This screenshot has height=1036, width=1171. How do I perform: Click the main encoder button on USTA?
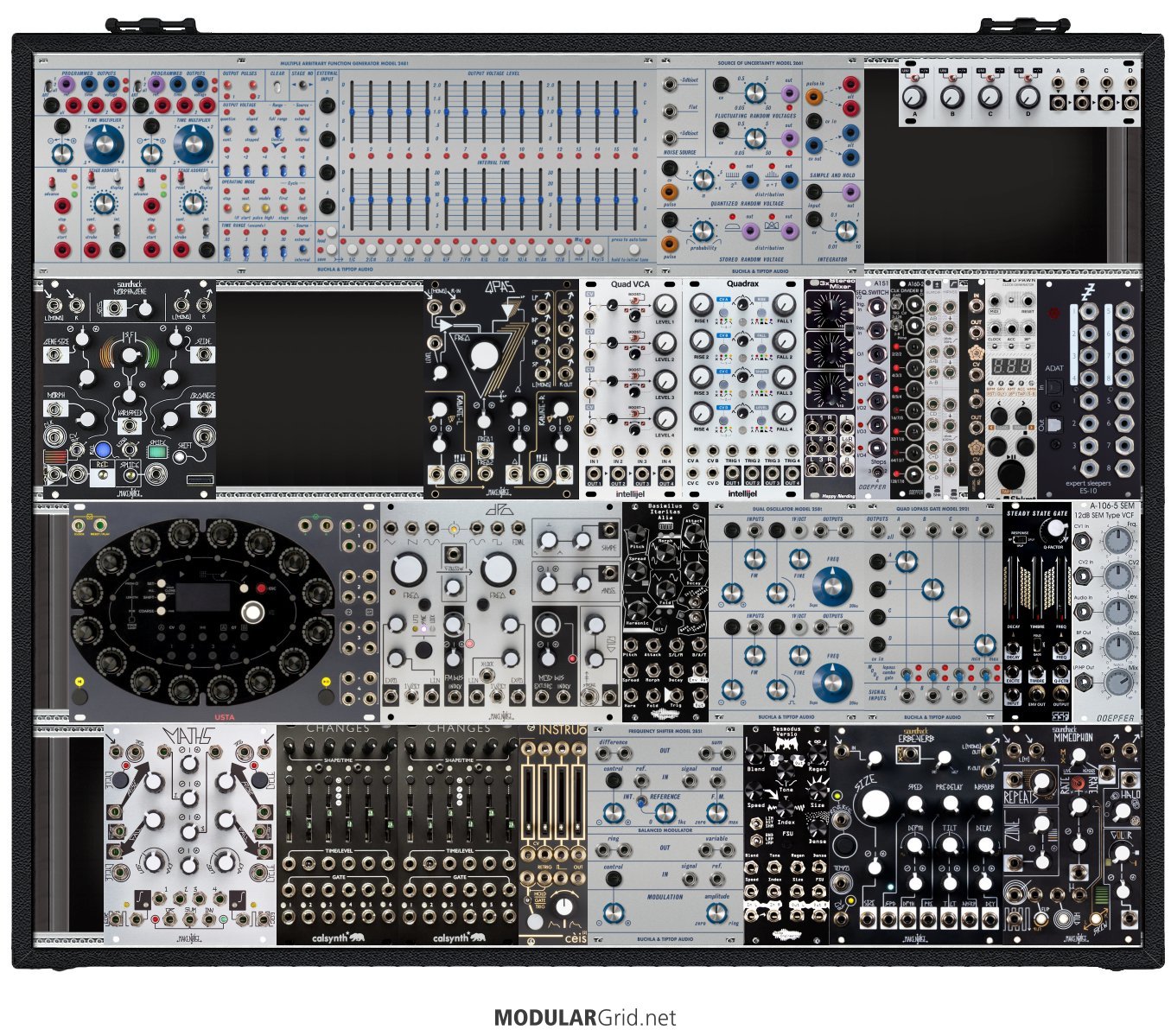252,612
